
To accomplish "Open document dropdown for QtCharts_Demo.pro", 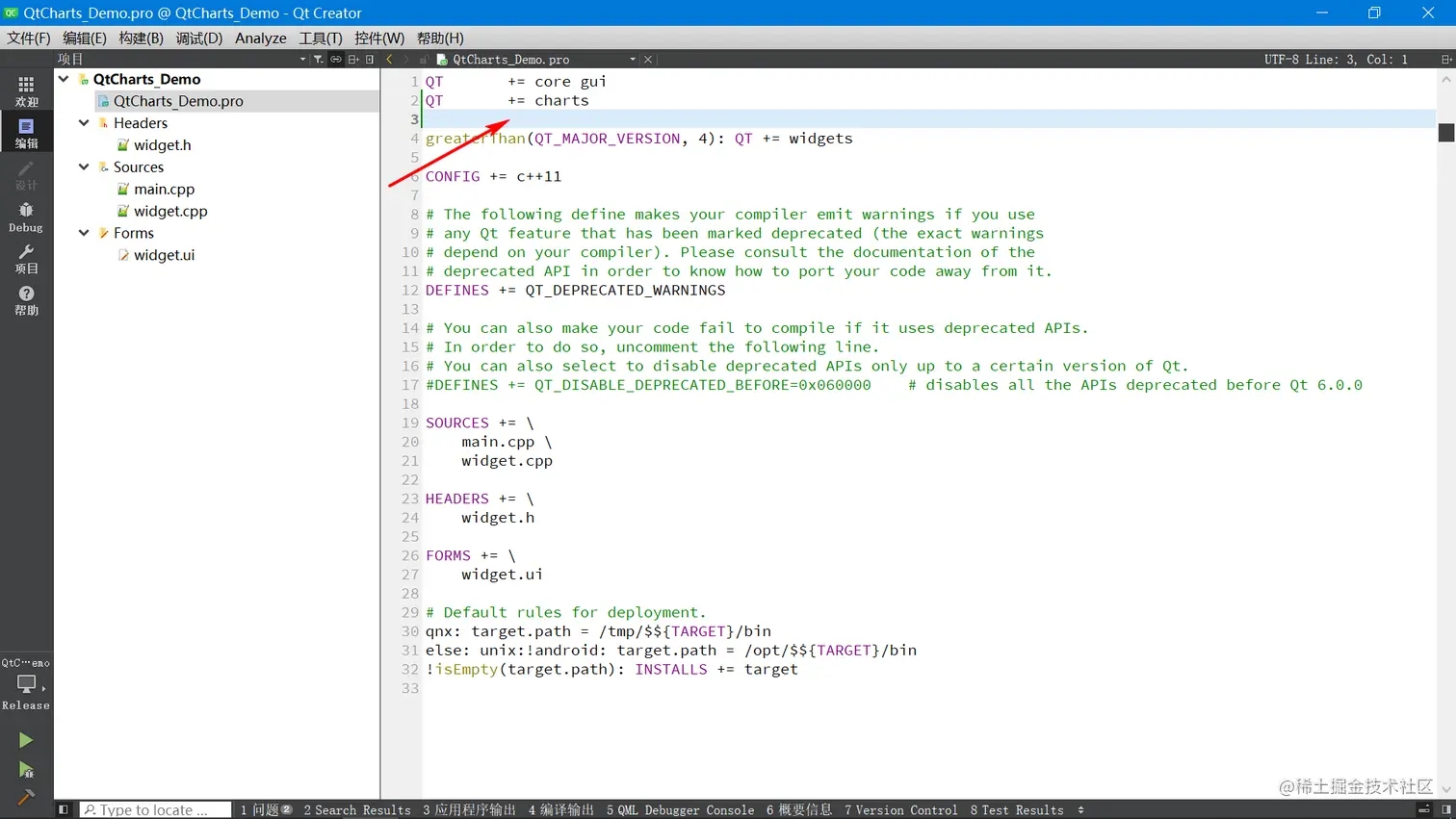I will pos(633,59).
